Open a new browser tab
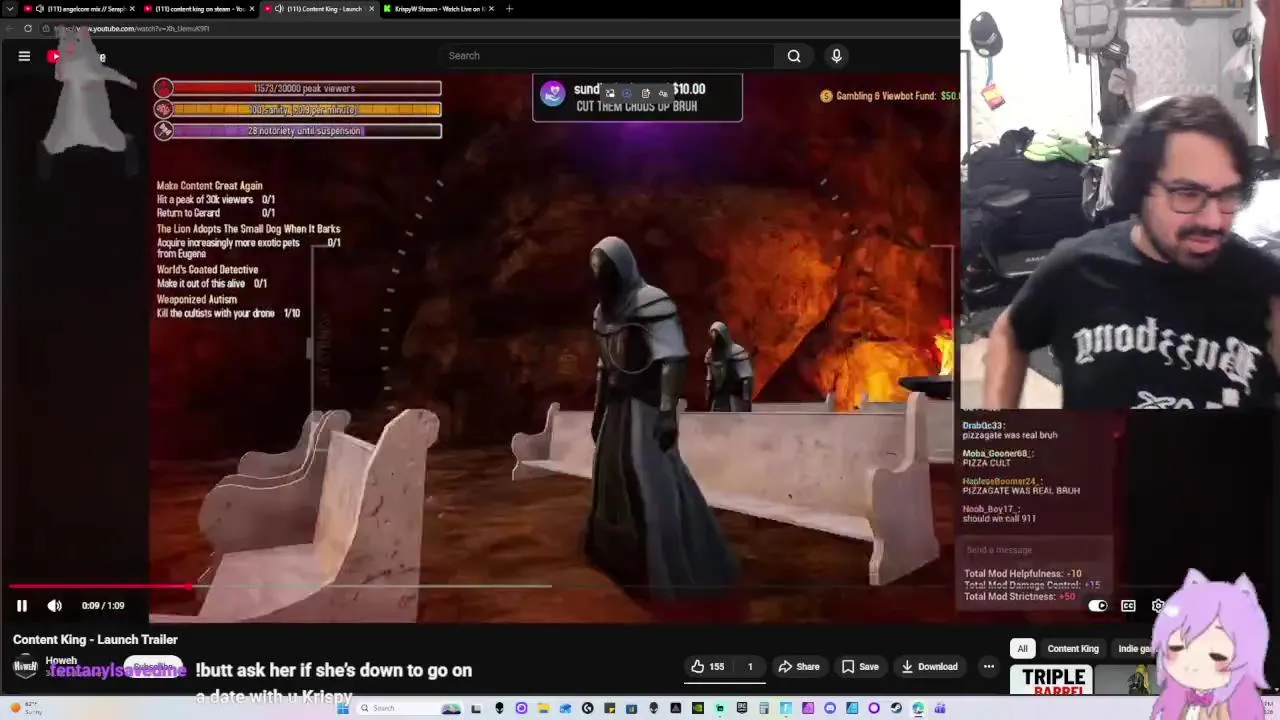The height and width of the screenshot is (720, 1280). pyautogui.click(x=509, y=9)
